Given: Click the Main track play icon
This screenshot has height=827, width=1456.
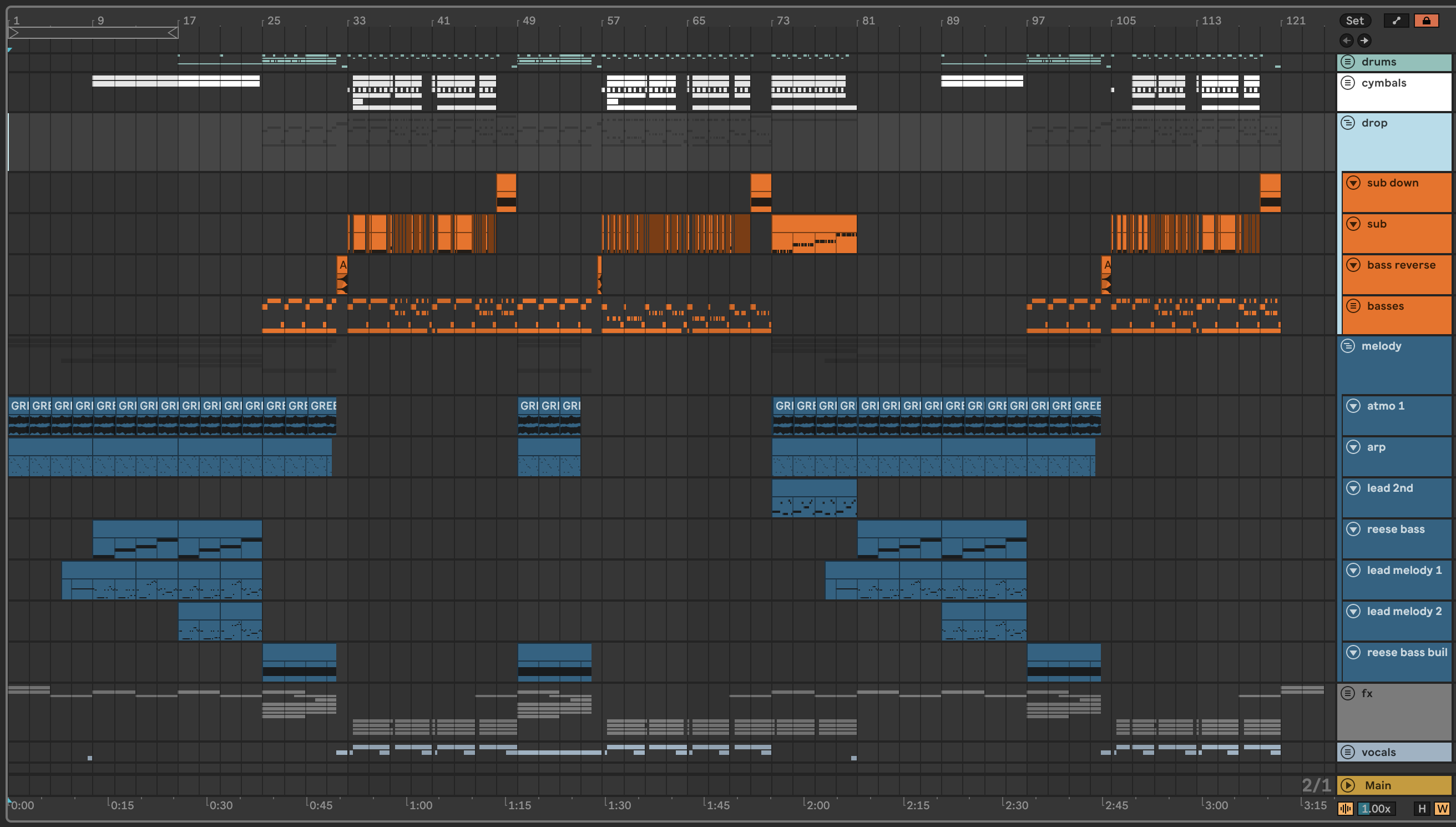Looking at the screenshot, I should 1348,785.
